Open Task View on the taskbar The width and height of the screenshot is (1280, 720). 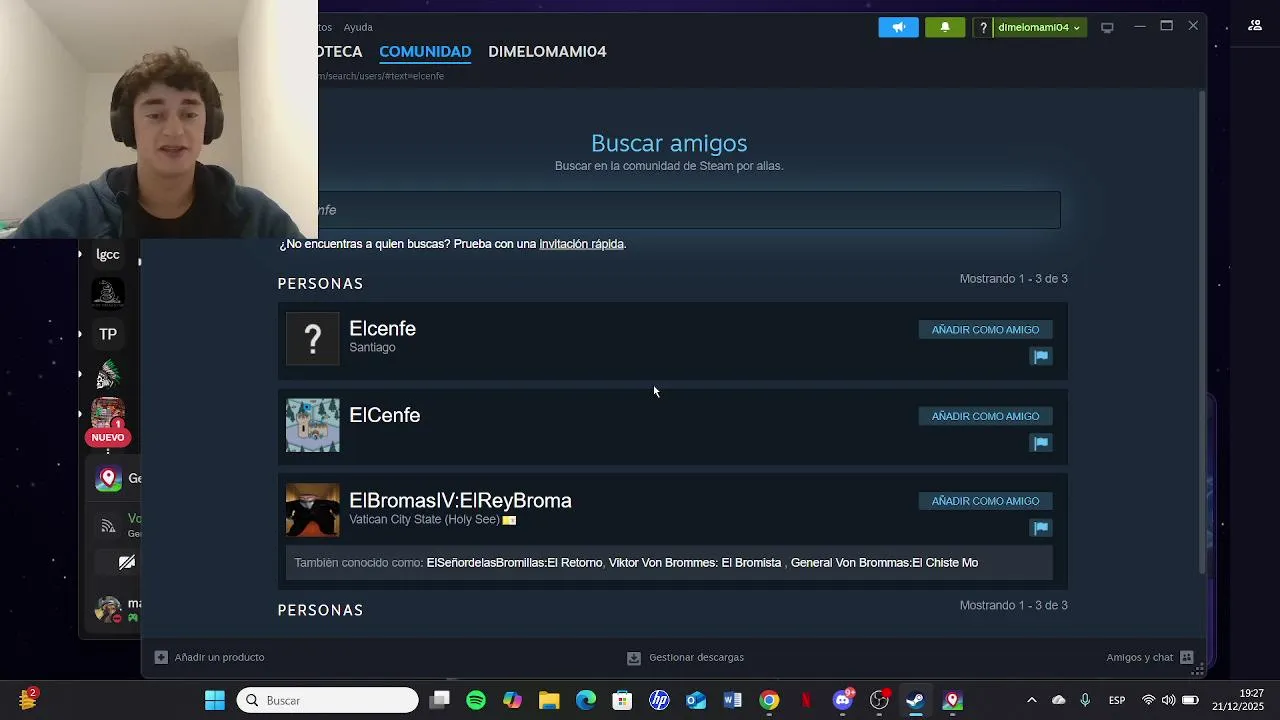(439, 700)
